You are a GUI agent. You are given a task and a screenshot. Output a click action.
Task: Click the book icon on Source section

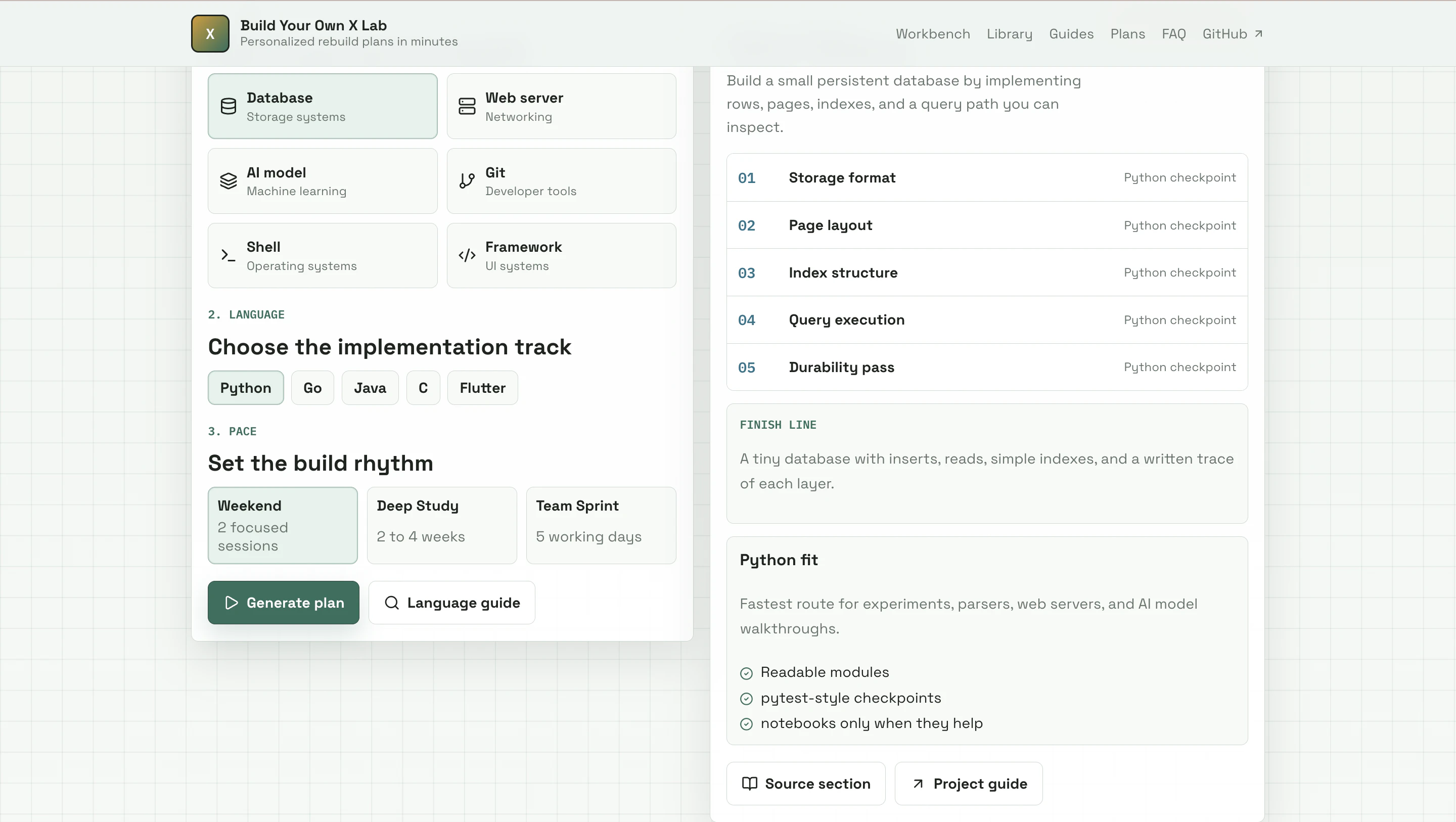(x=749, y=784)
